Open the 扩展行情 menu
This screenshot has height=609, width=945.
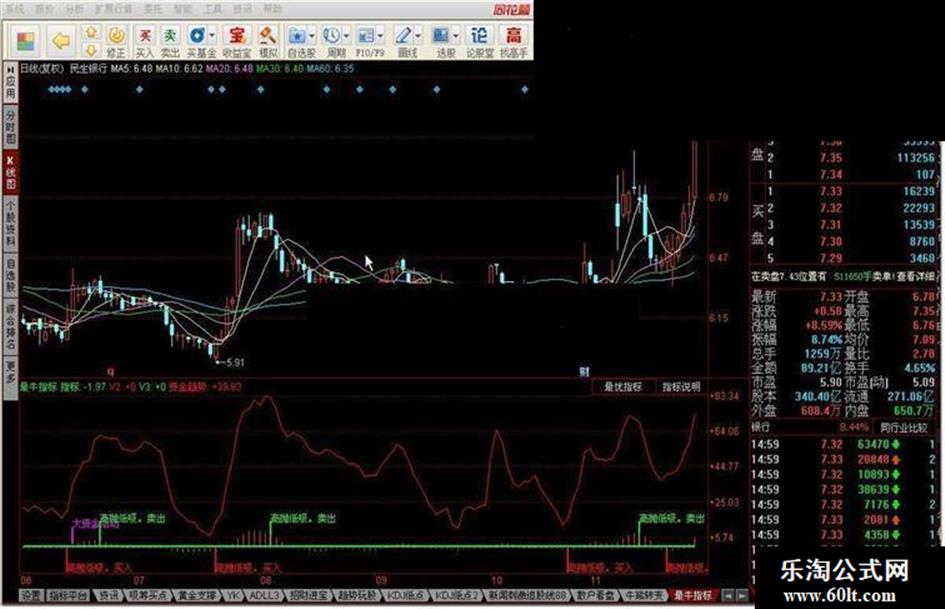coord(113,9)
